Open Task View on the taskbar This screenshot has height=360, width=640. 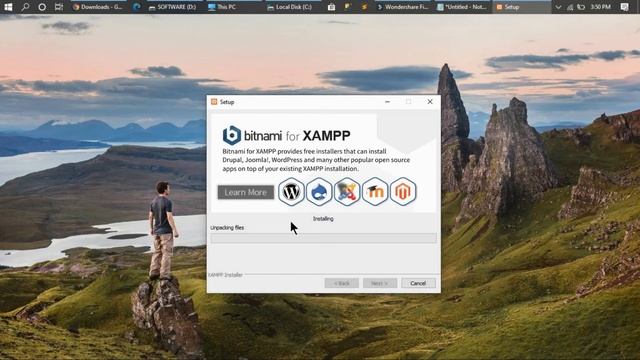[x=59, y=7]
